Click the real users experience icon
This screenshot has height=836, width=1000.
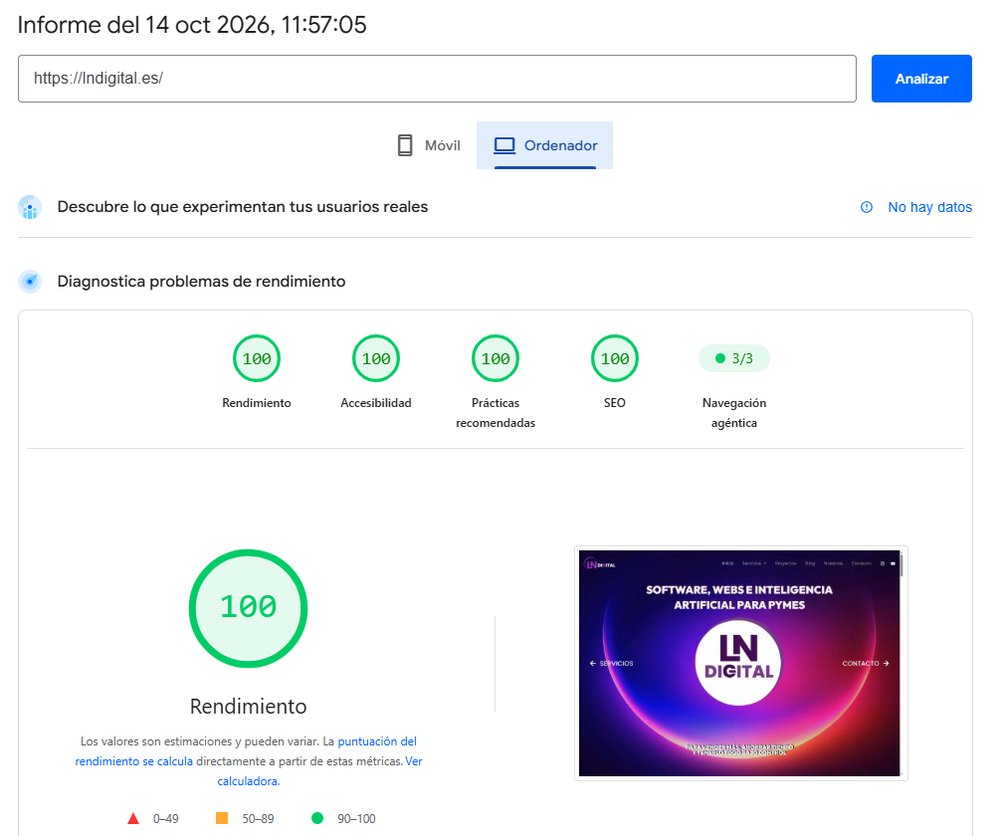click(30, 207)
